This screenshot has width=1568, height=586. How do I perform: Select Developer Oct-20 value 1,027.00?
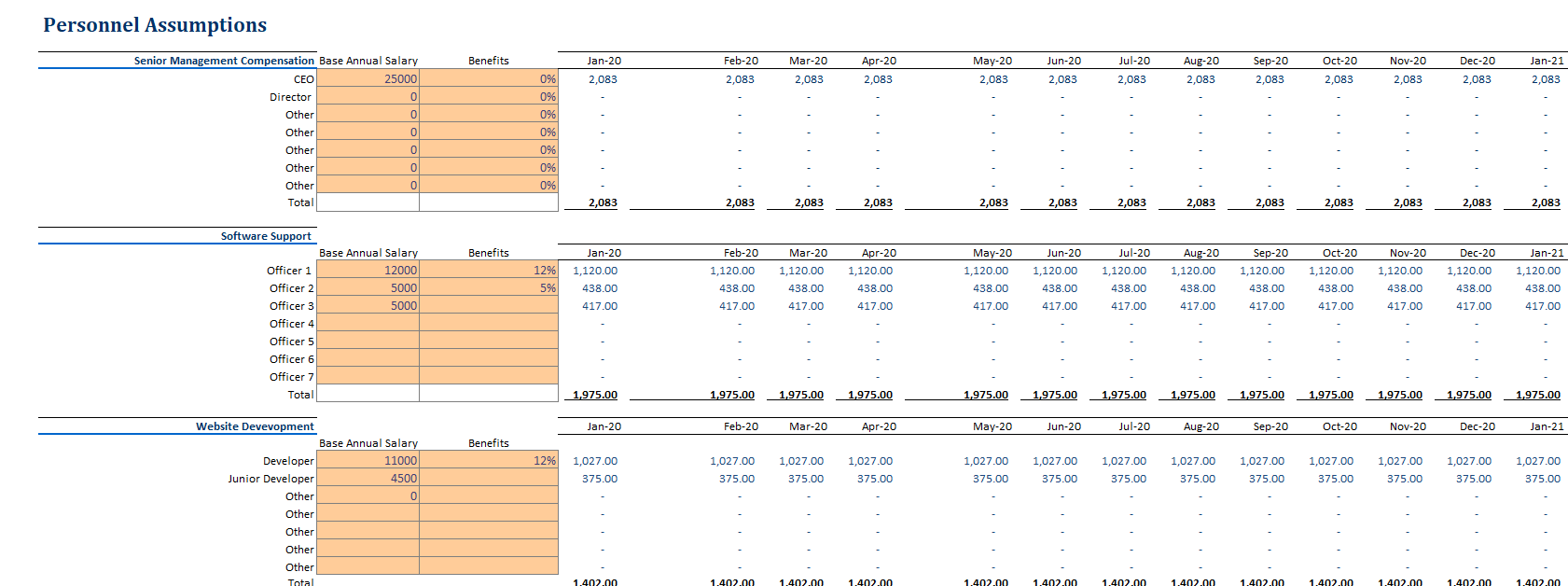(x=1331, y=461)
